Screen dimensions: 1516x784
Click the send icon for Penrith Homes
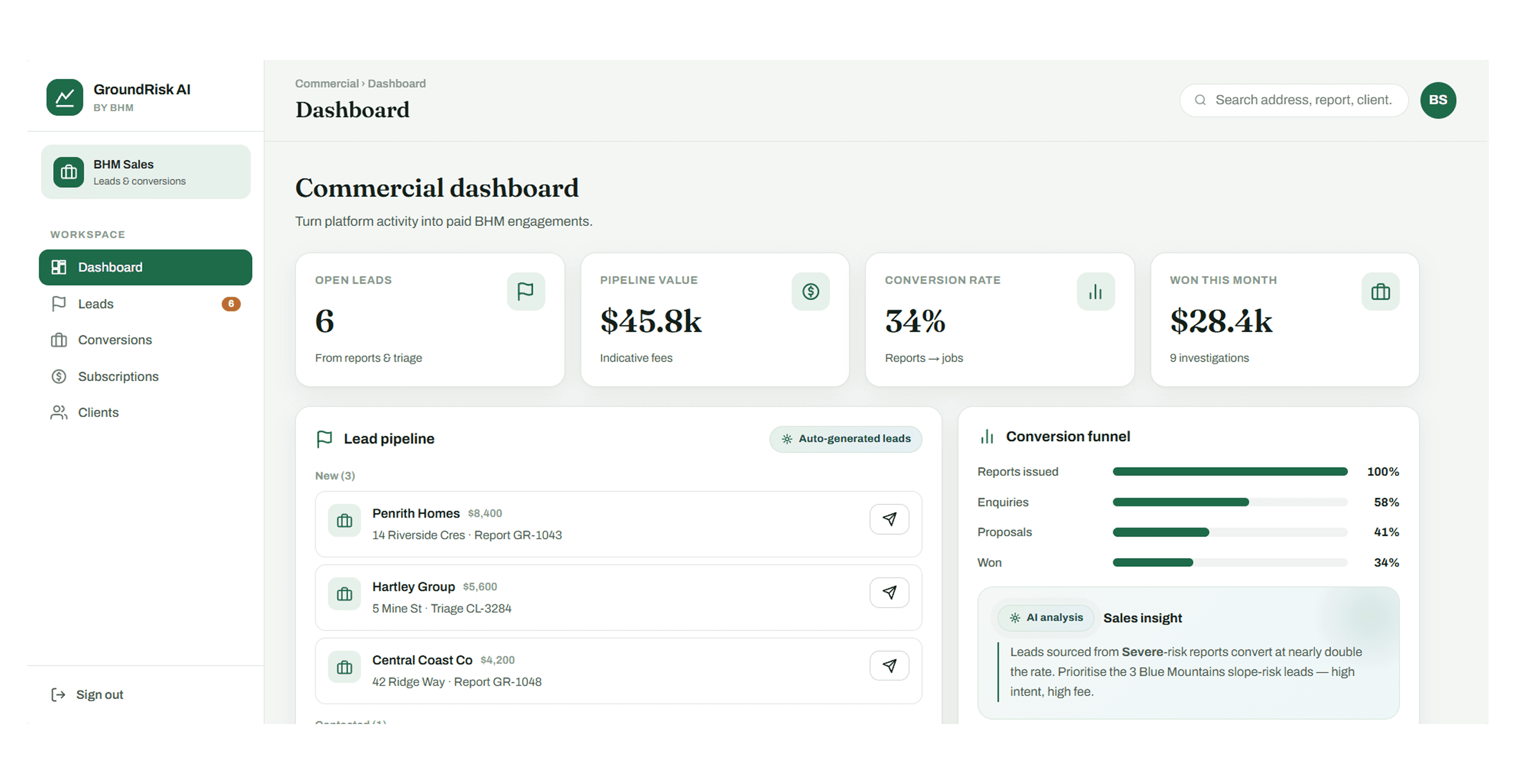click(889, 519)
